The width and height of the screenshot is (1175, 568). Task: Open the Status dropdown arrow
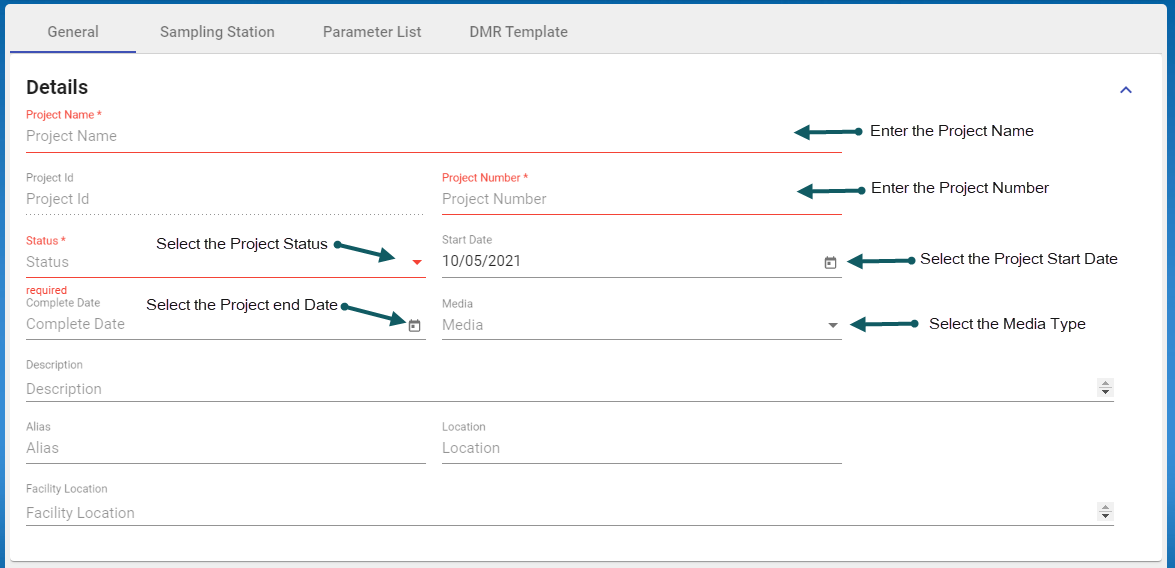(x=417, y=262)
